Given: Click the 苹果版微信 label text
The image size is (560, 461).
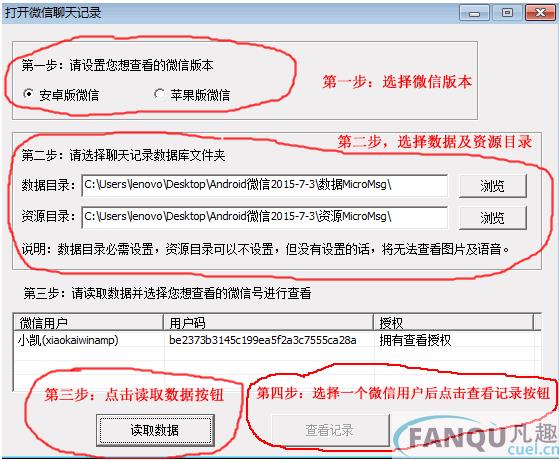Looking at the screenshot, I should pos(200,95).
